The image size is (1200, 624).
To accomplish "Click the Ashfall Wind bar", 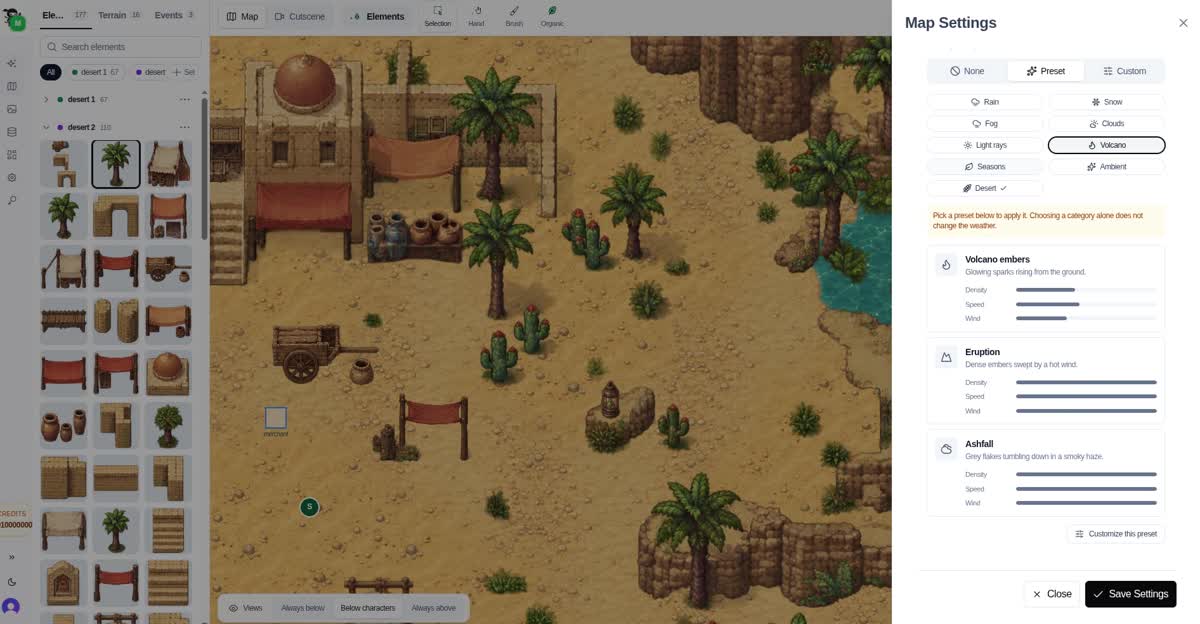I will tap(1086, 503).
